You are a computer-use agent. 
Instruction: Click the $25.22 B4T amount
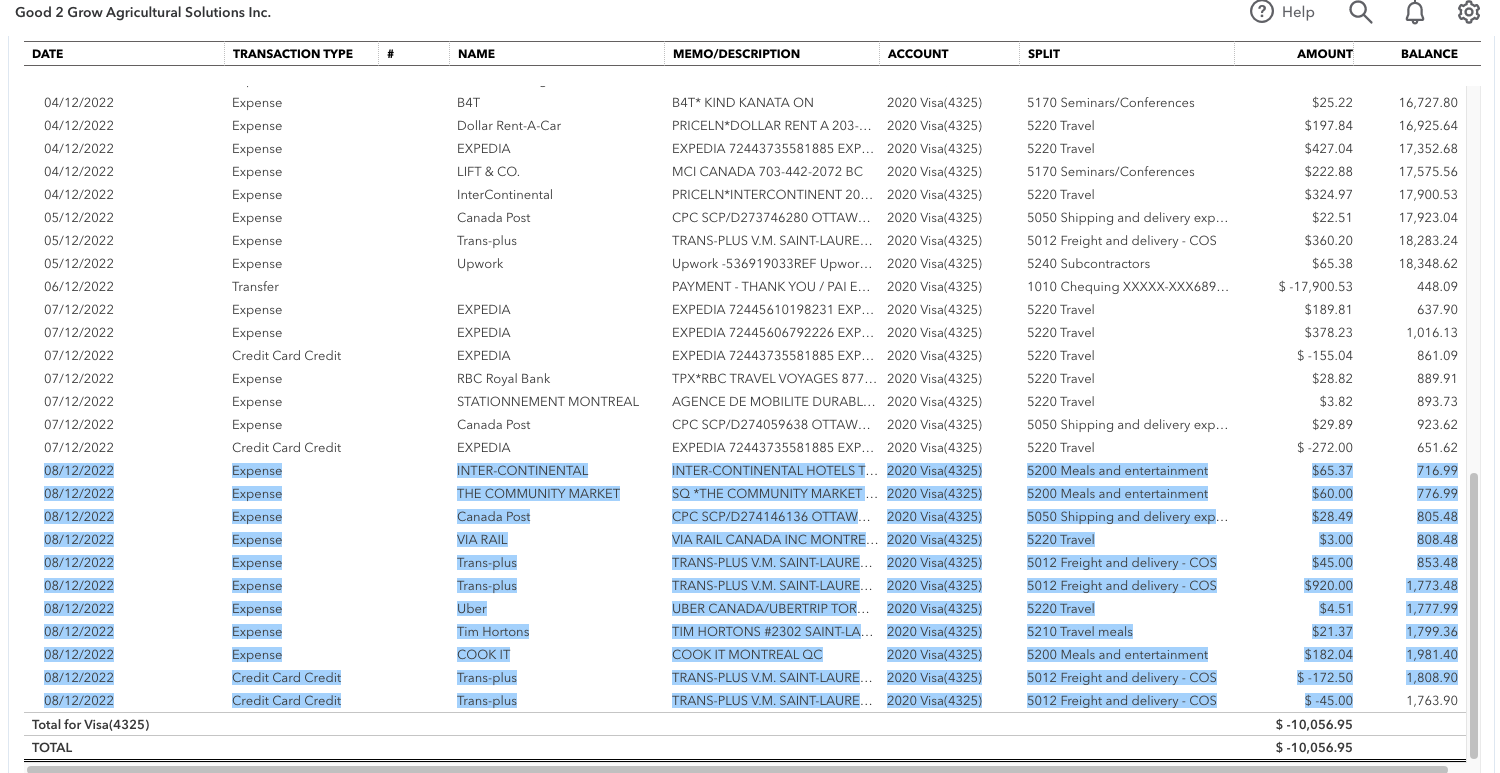(1332, 103)
